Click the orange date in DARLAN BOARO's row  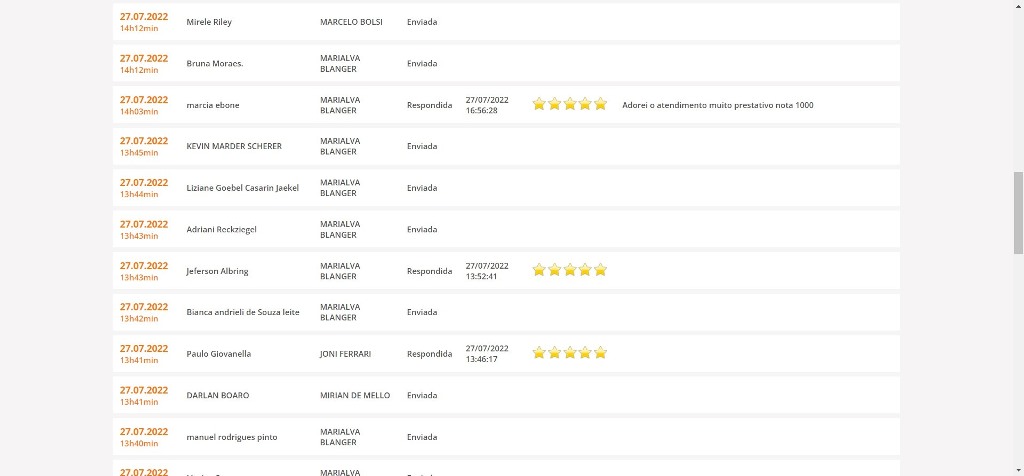point(144,391)
